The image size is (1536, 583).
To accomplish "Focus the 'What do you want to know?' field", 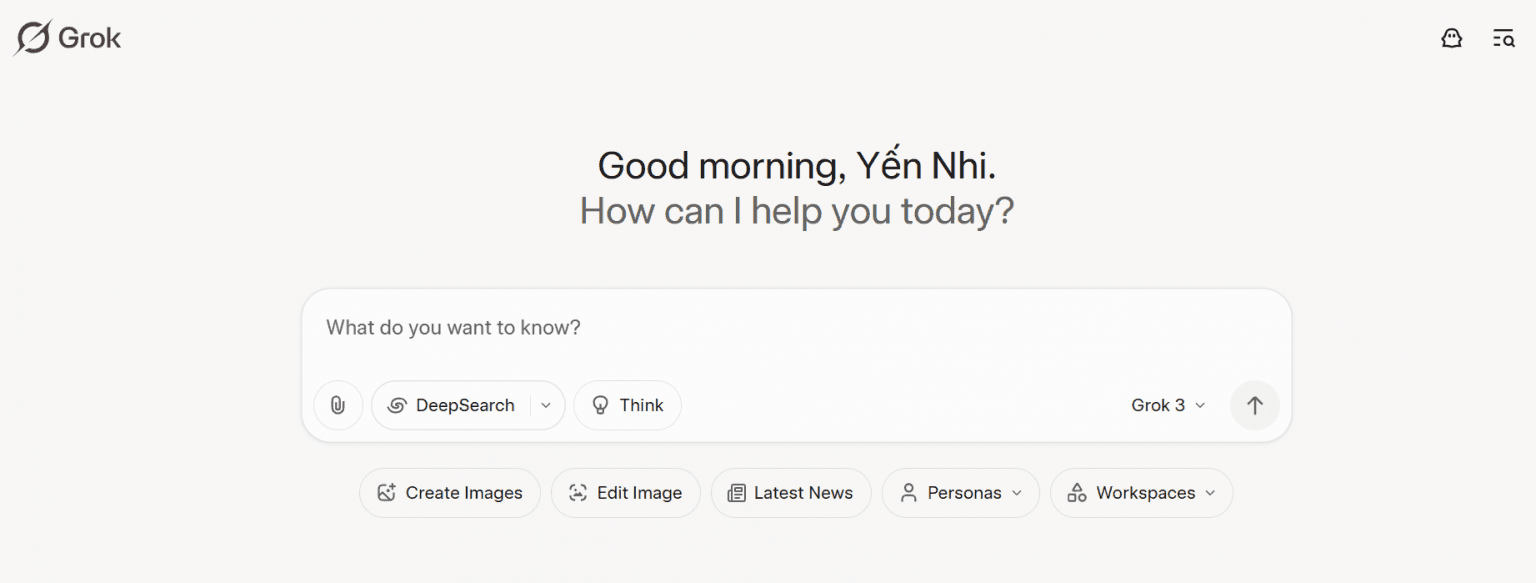I will pyautogui.click(x=796, y=328).
